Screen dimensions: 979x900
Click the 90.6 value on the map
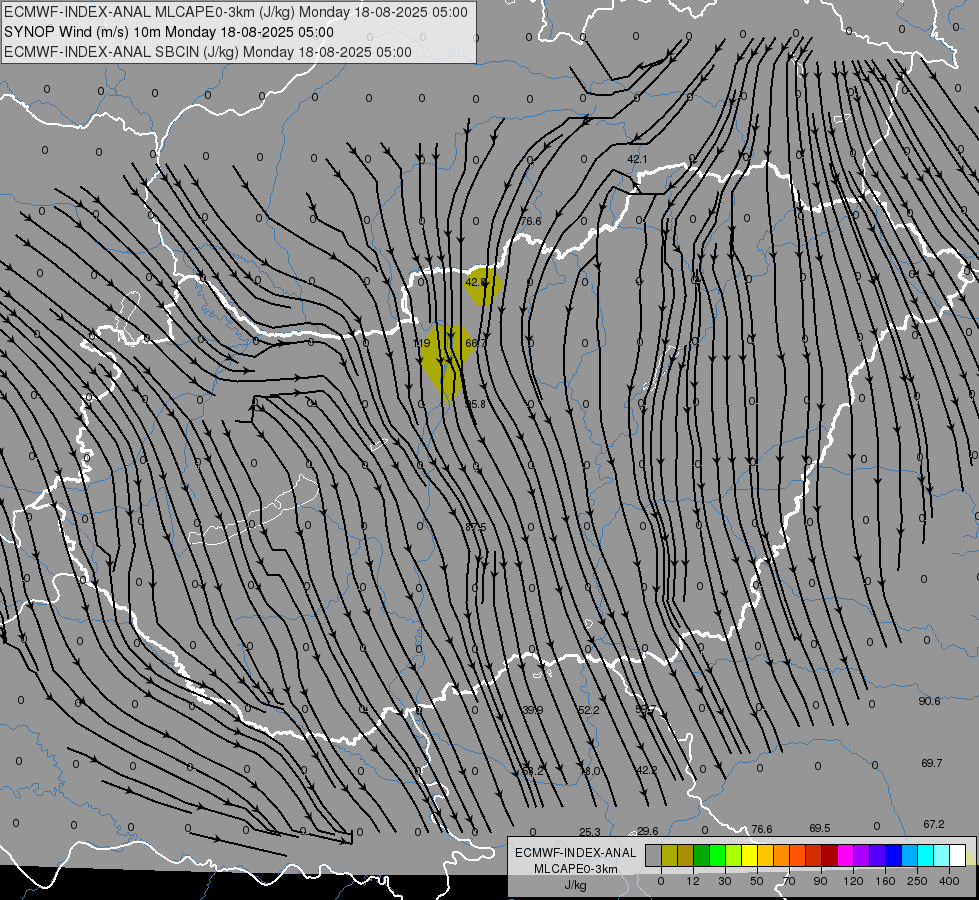point(929,701)
